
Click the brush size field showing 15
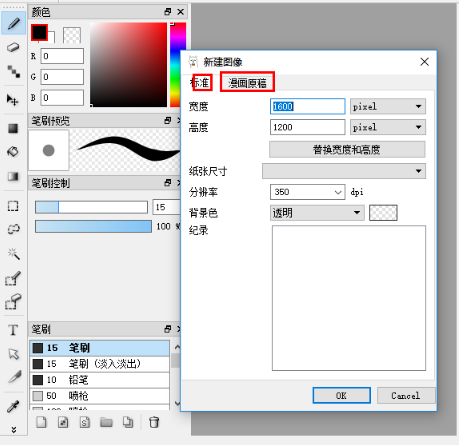pos(166,207)
